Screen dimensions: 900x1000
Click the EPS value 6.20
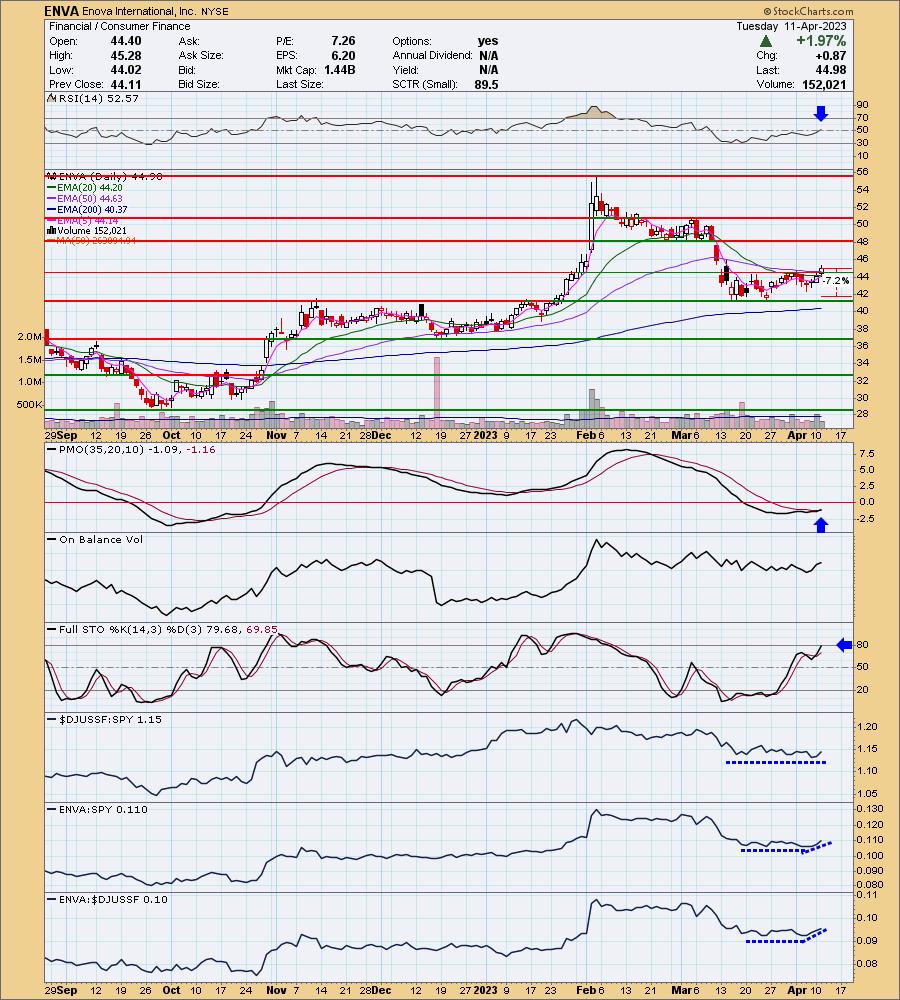[343, 55]
